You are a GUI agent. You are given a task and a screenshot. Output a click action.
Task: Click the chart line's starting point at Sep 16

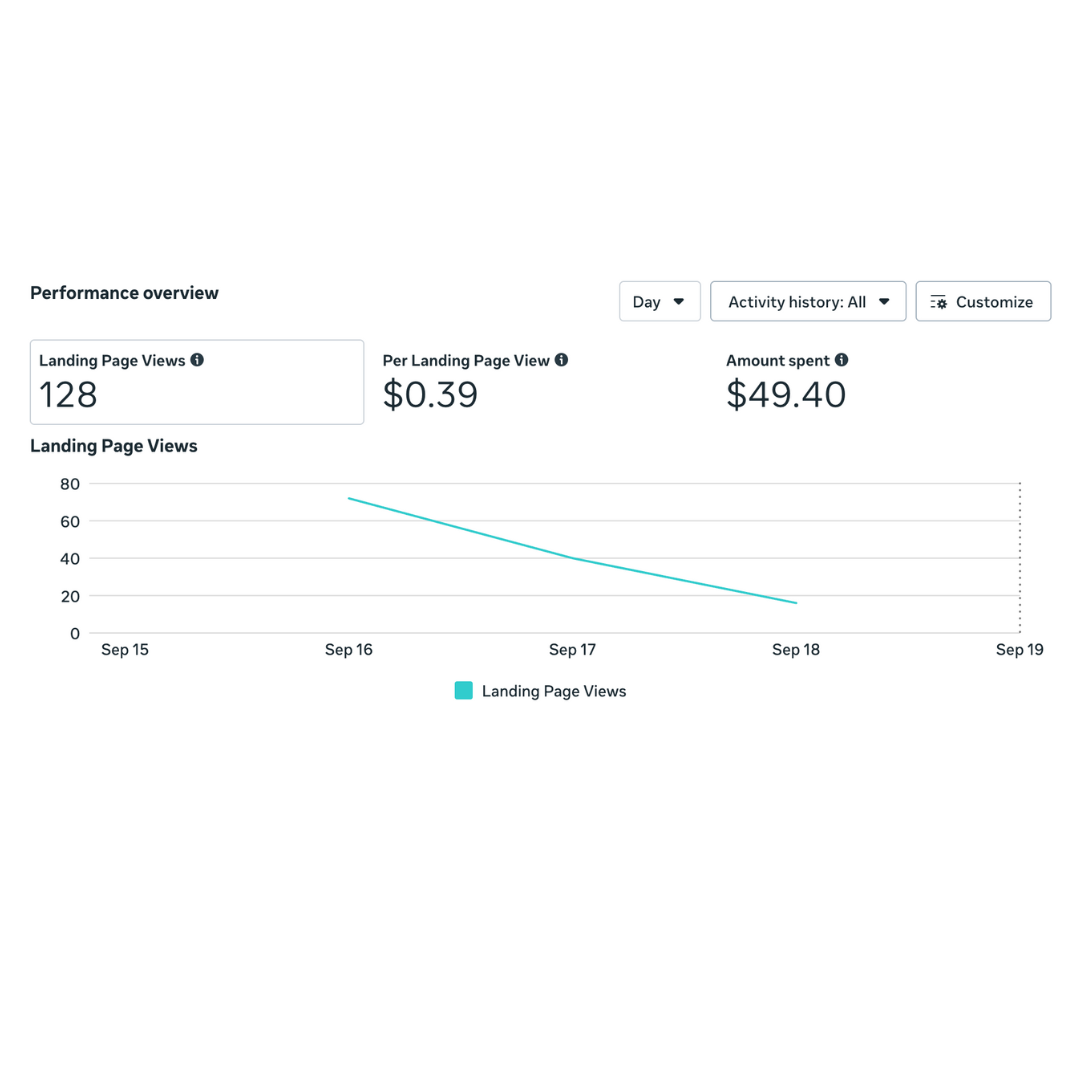(349, 498)
